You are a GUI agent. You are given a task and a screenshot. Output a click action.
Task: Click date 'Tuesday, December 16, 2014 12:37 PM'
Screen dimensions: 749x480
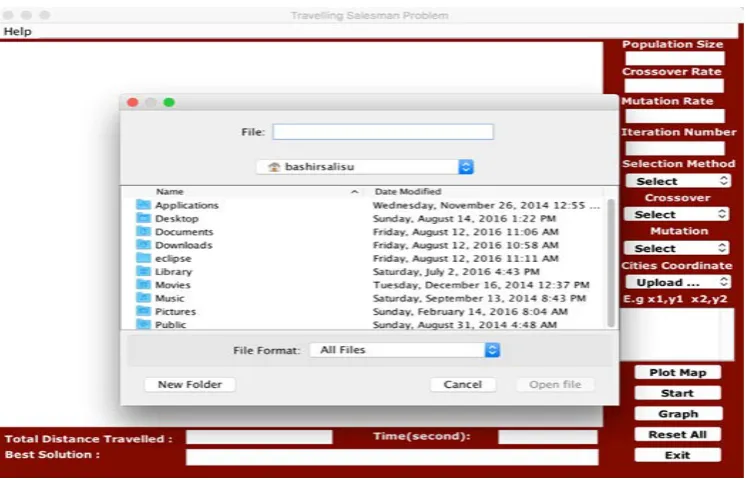[481, 285]
